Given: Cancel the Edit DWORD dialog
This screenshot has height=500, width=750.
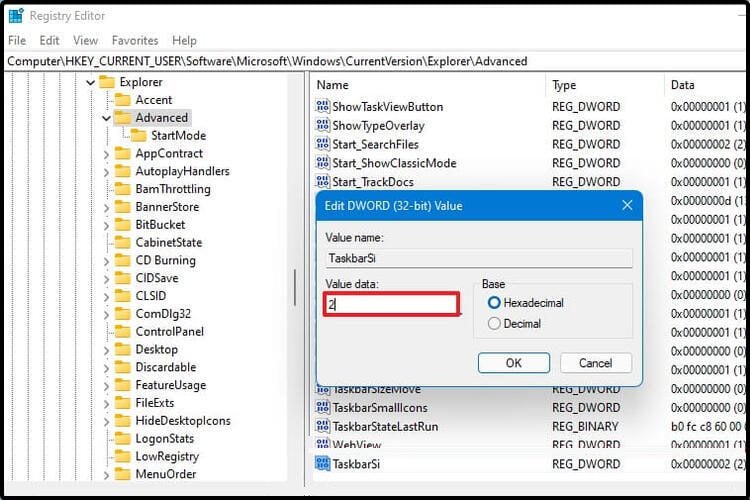Looking at the screenshot, I should (596, 363).
